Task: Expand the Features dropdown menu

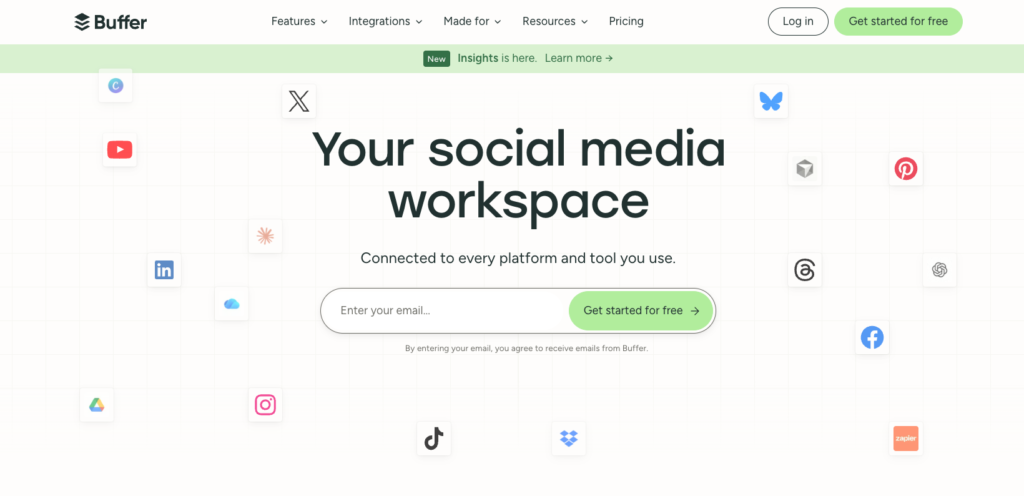Action: [299, 22]
